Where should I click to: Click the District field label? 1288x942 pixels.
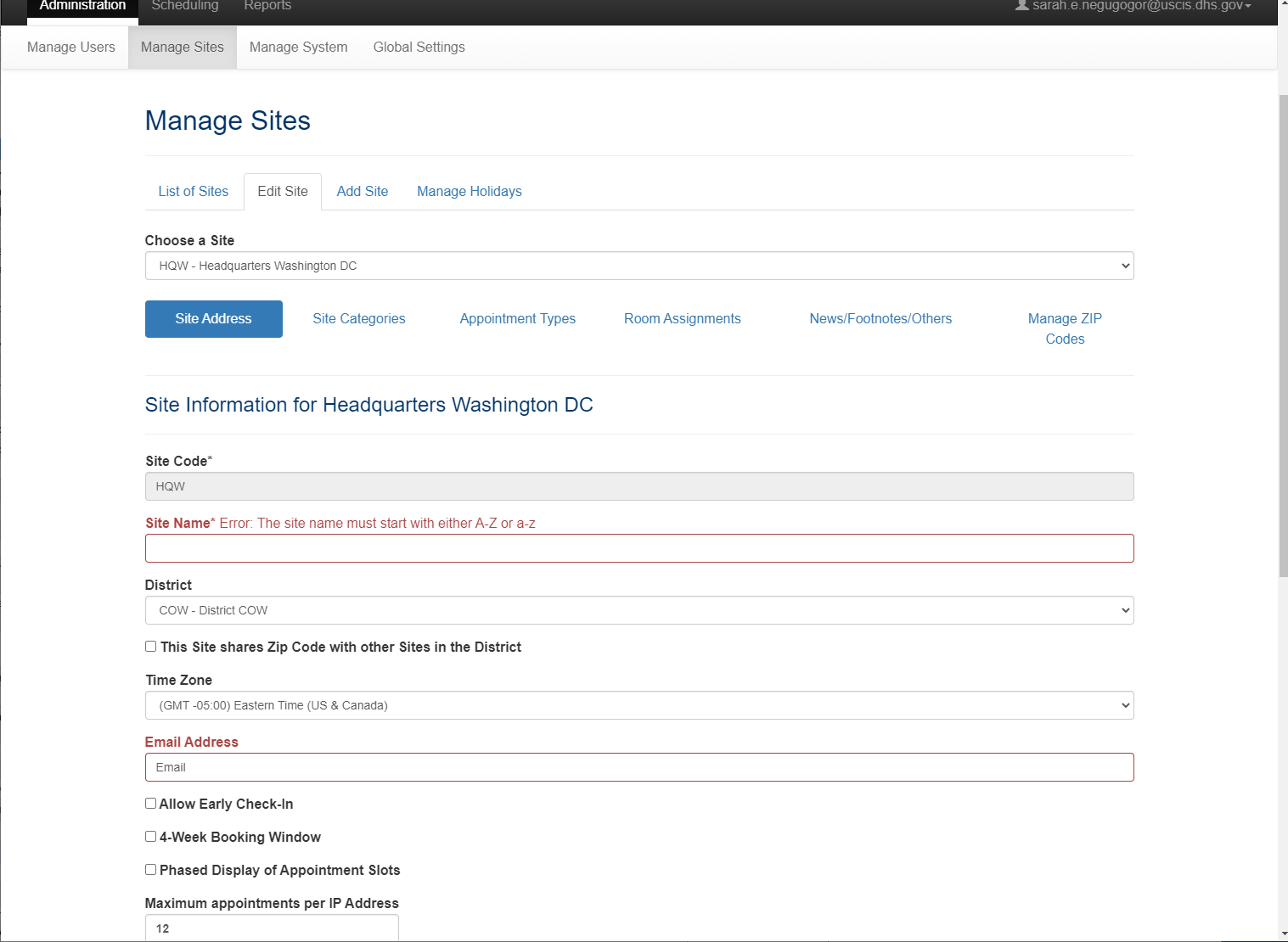[168, 586]
